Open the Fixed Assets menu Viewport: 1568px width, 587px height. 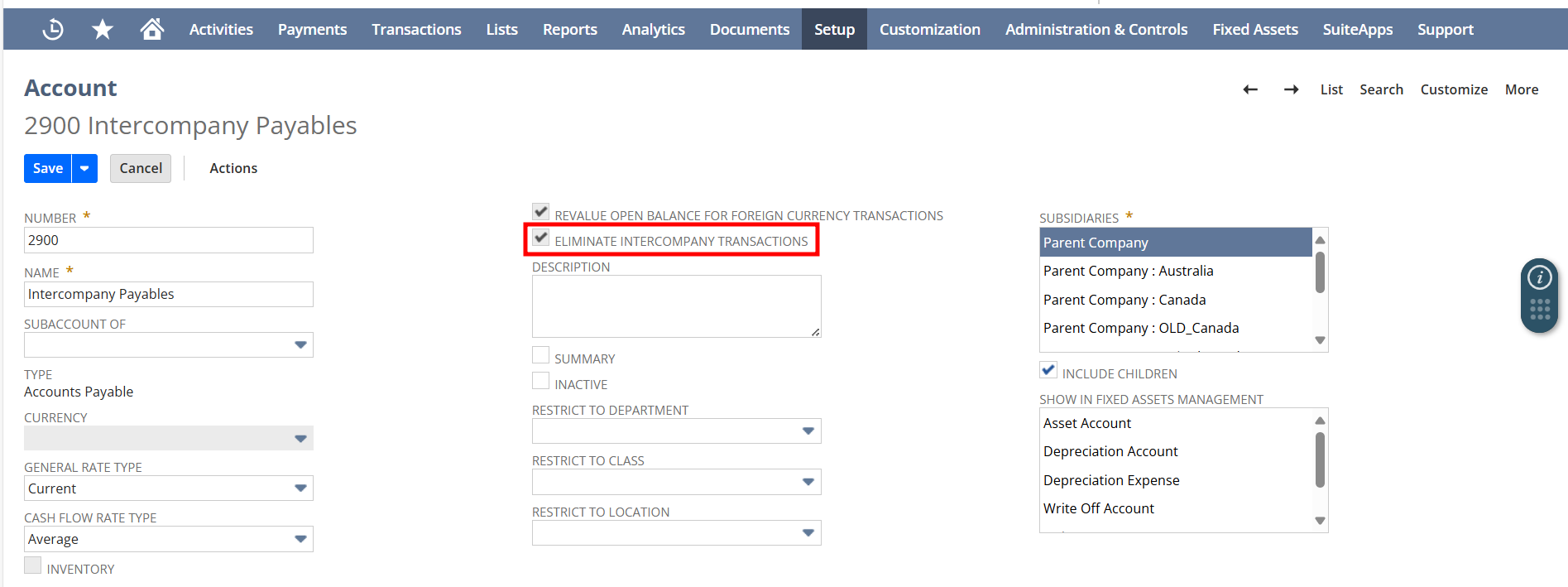click(1254, 30)
